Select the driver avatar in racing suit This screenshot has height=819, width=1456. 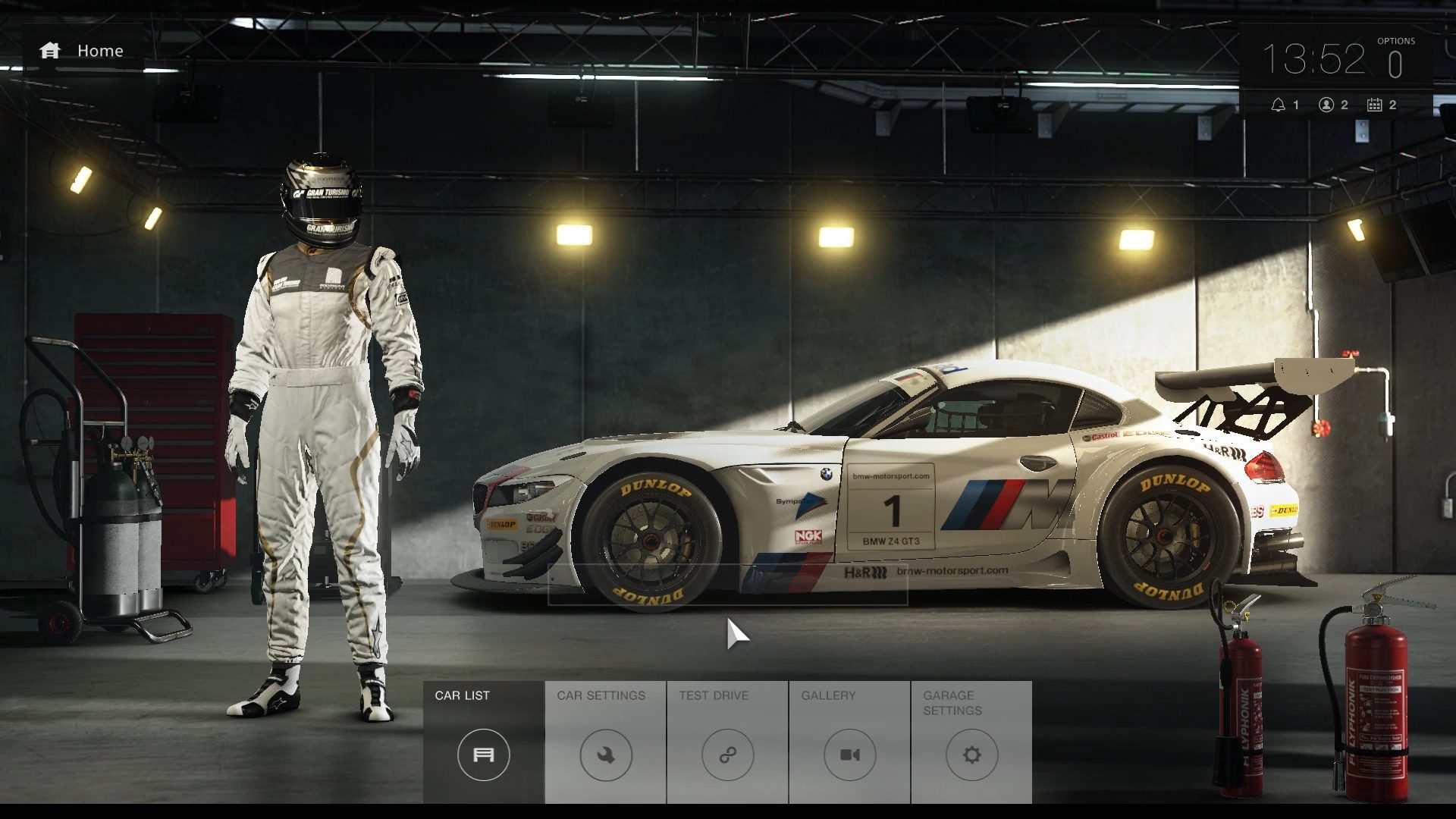(x=326, y=438)
